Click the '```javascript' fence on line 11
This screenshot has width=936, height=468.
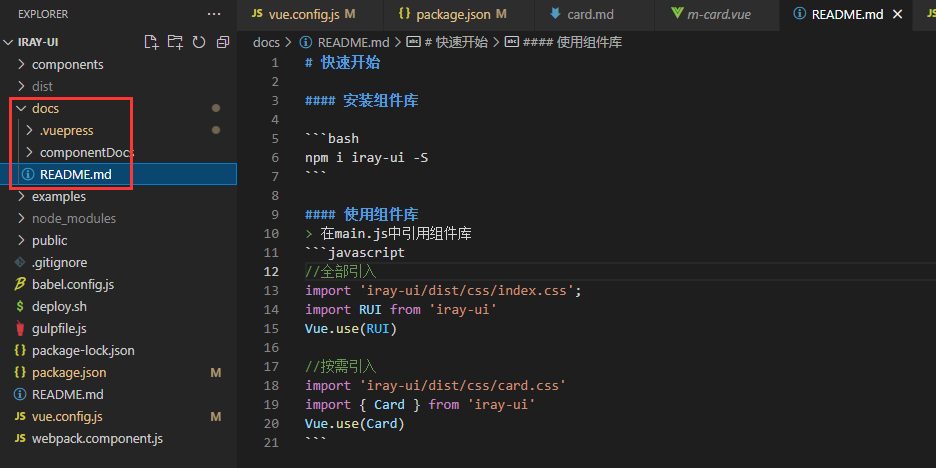[355, 253]
